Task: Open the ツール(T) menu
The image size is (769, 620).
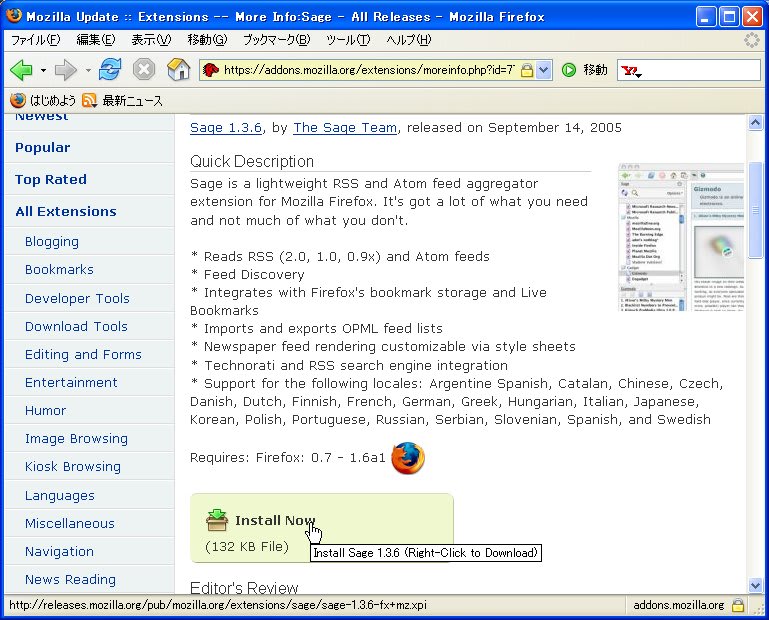Action: click(x=348, y=40)
